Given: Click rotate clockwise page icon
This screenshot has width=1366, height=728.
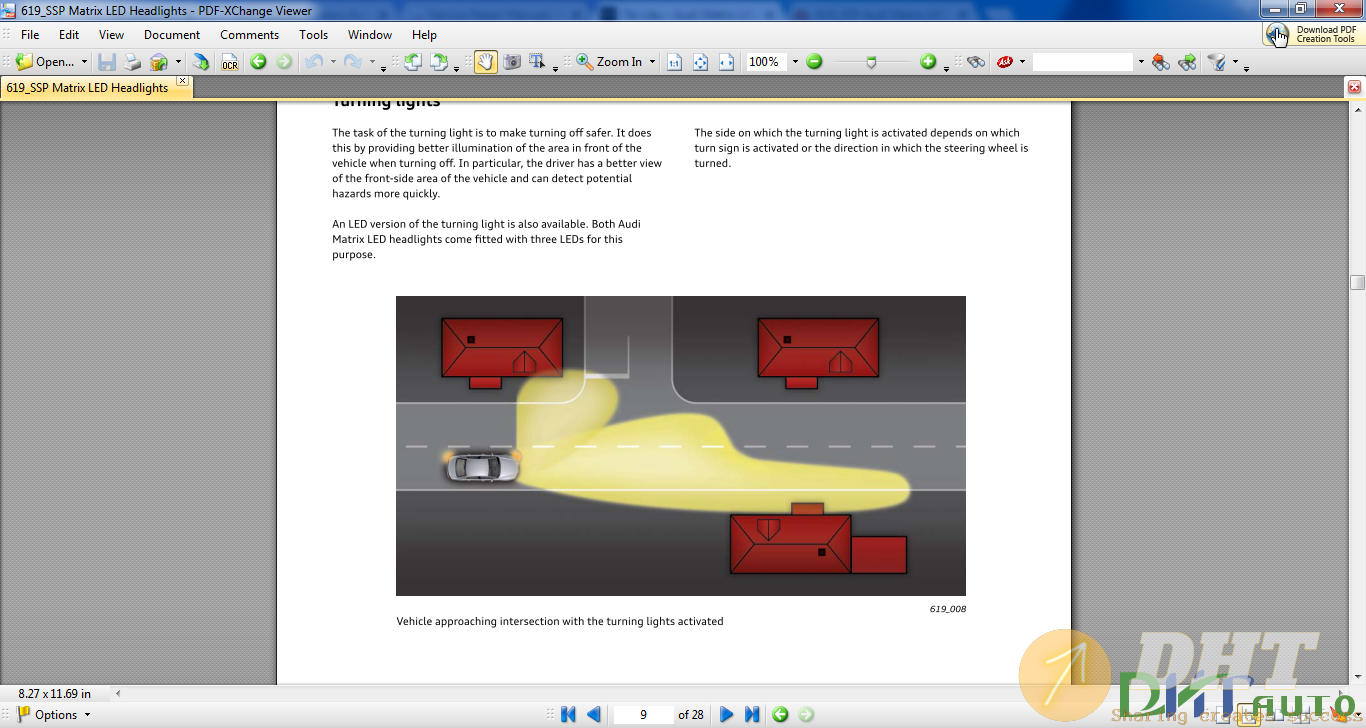Looking at the screenshot, I should pos(439,62).
